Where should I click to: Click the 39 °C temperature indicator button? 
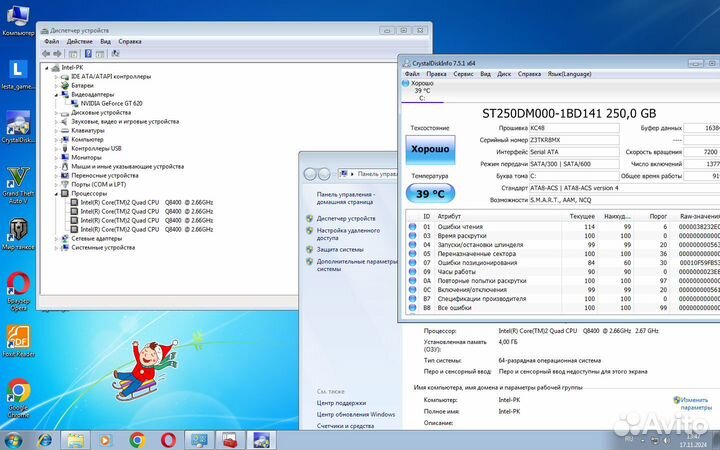click(430, 193)
